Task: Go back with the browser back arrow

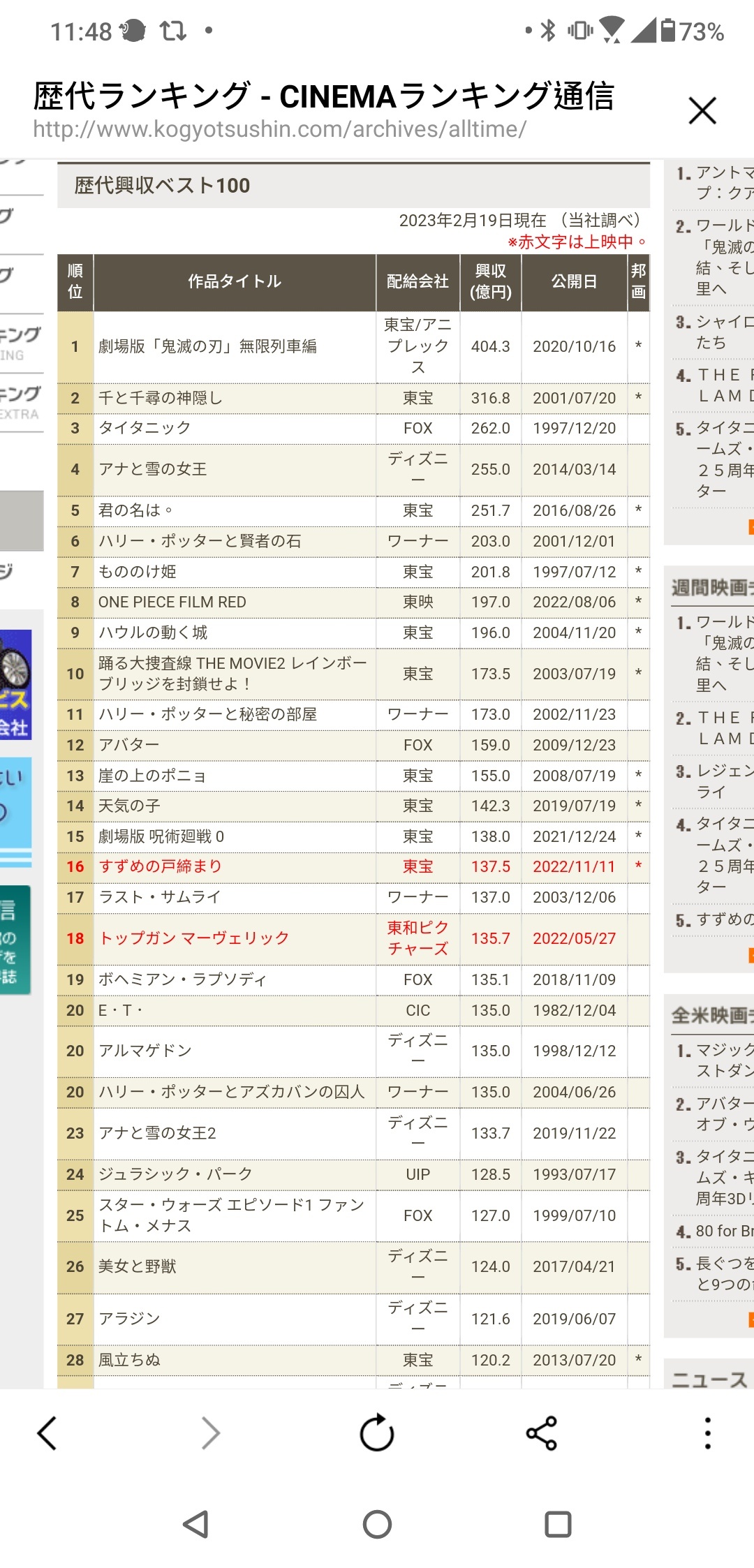Action: (x=47, y=1433)
